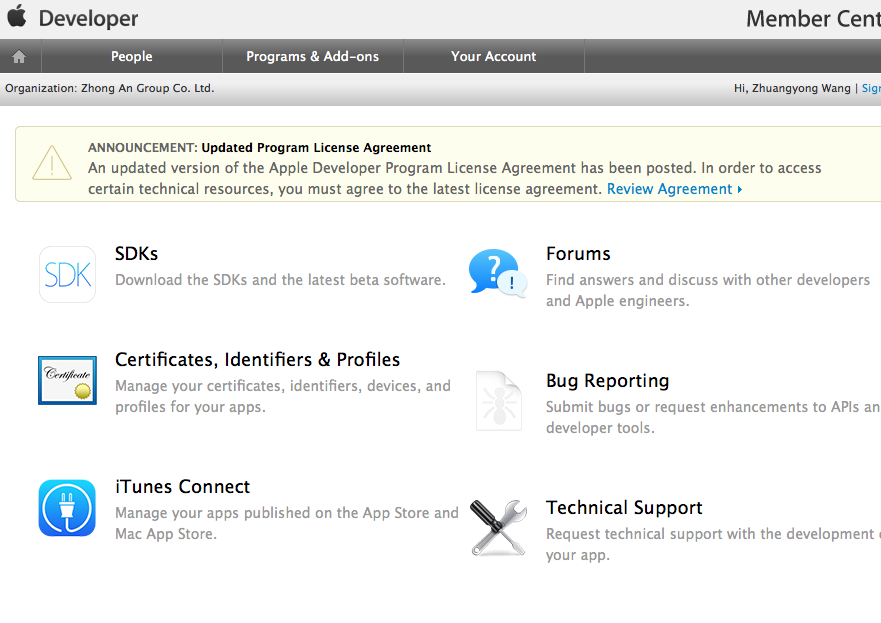Open the SDK icon

67,274
